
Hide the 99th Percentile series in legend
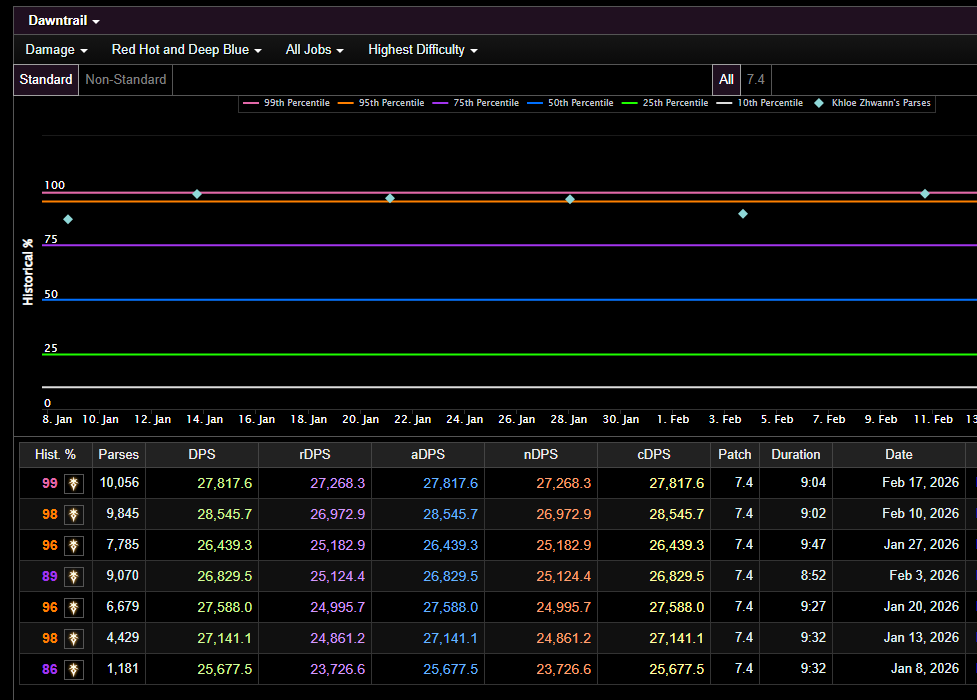pyautogui.click(x=288, y=103)
